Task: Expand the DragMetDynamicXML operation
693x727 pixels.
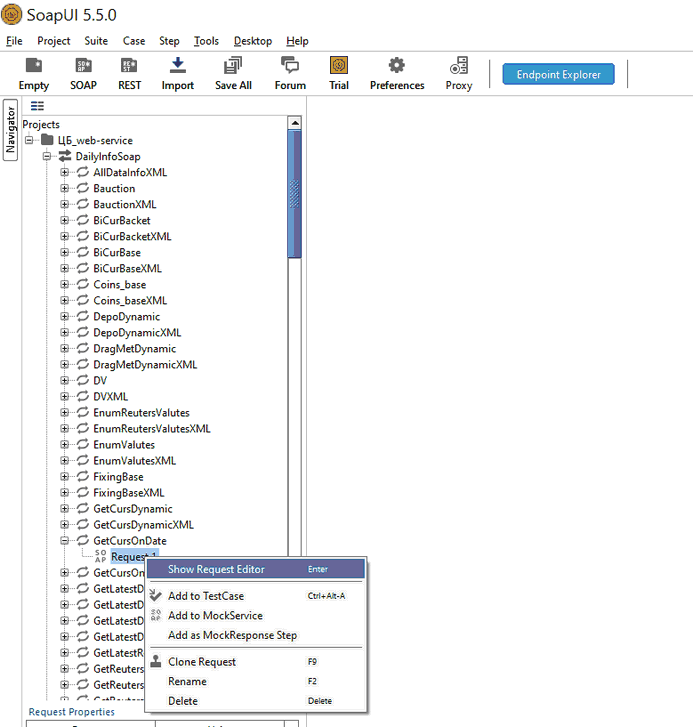Action: tap(64, 364)
